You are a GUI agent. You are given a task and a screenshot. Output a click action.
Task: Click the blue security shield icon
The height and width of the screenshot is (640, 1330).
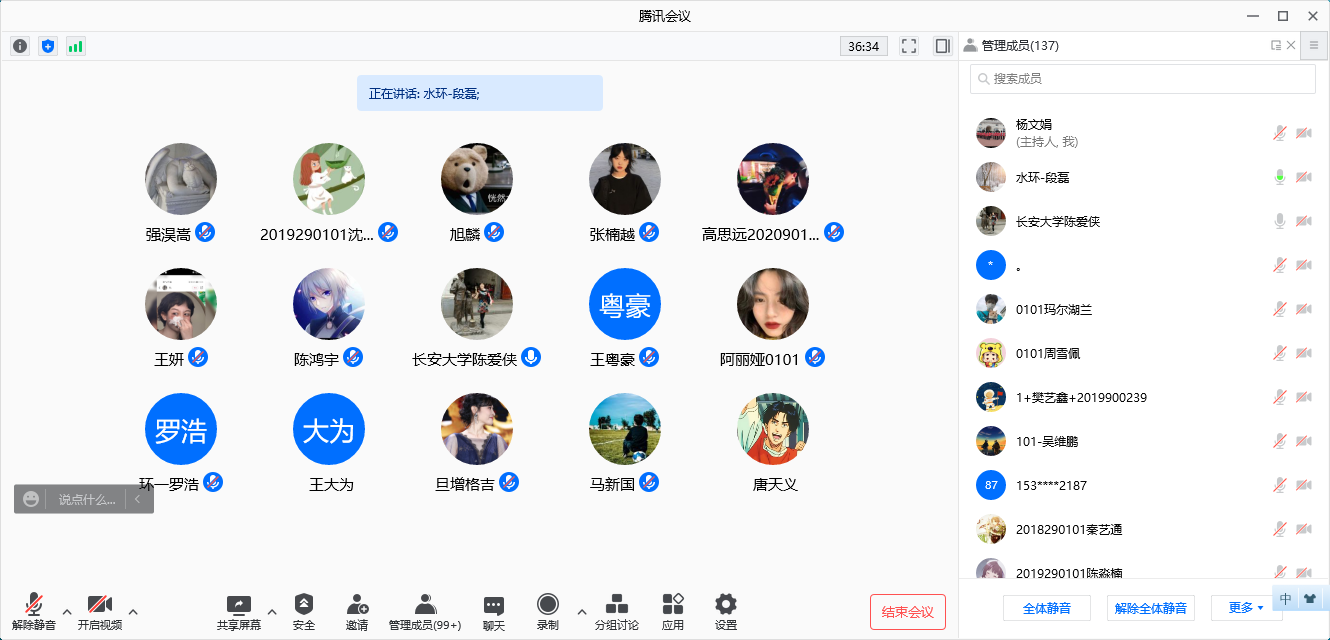48,46
